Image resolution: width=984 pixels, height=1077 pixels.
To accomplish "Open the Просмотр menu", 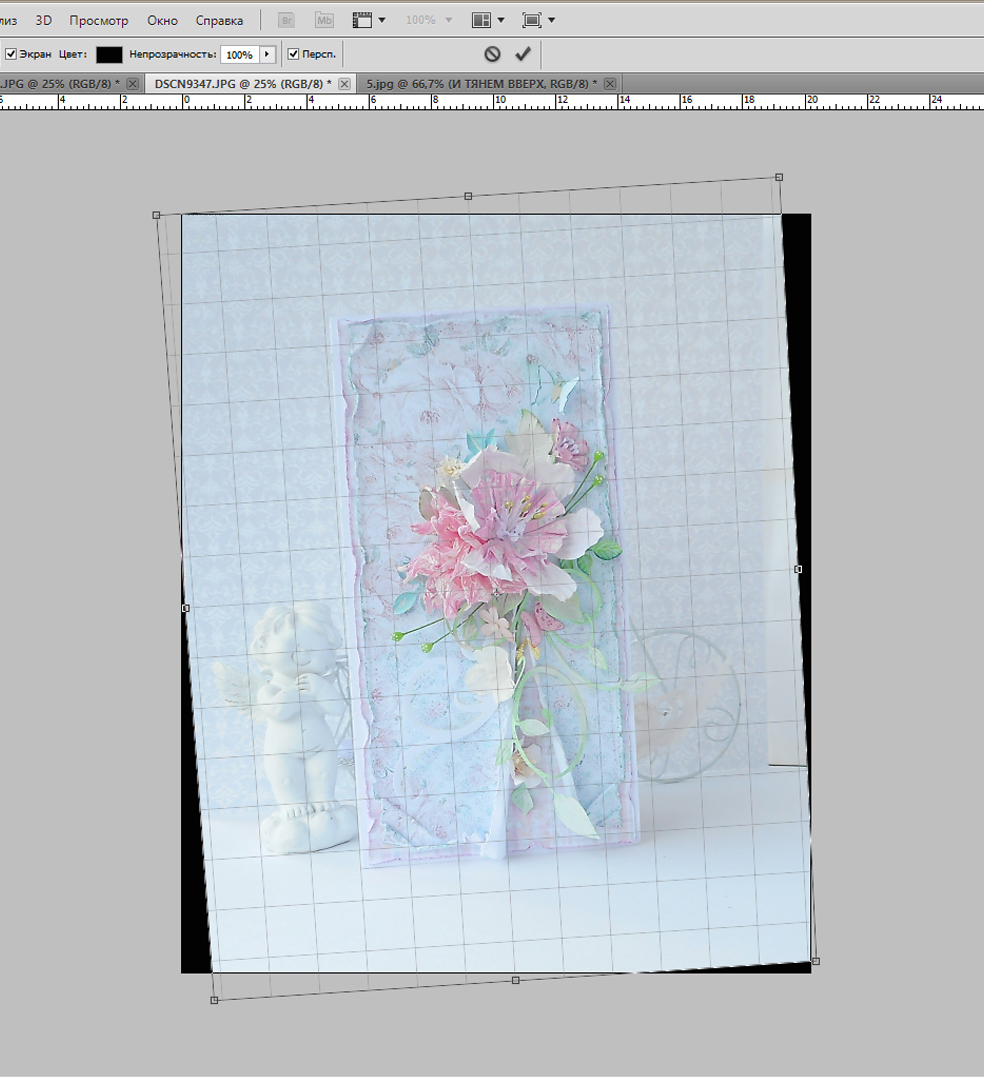I will pyautogui.click(x=99, y=21).
